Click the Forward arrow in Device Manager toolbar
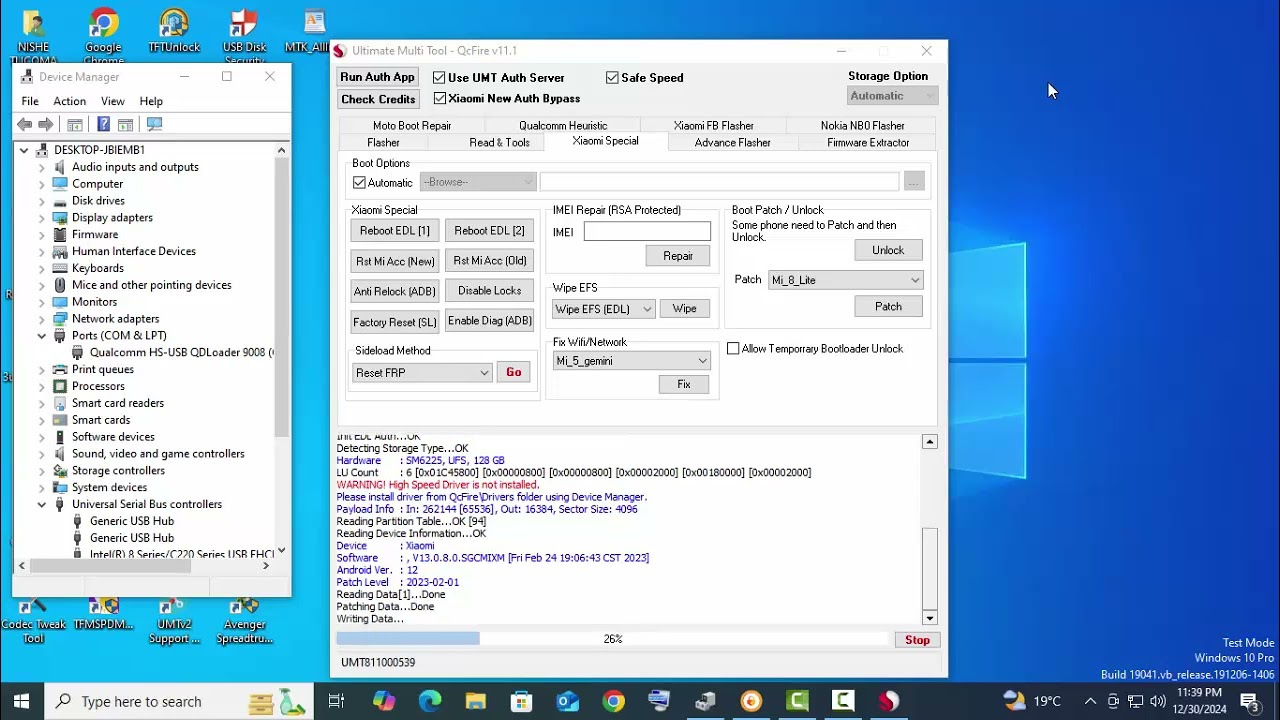 point(45,124)
